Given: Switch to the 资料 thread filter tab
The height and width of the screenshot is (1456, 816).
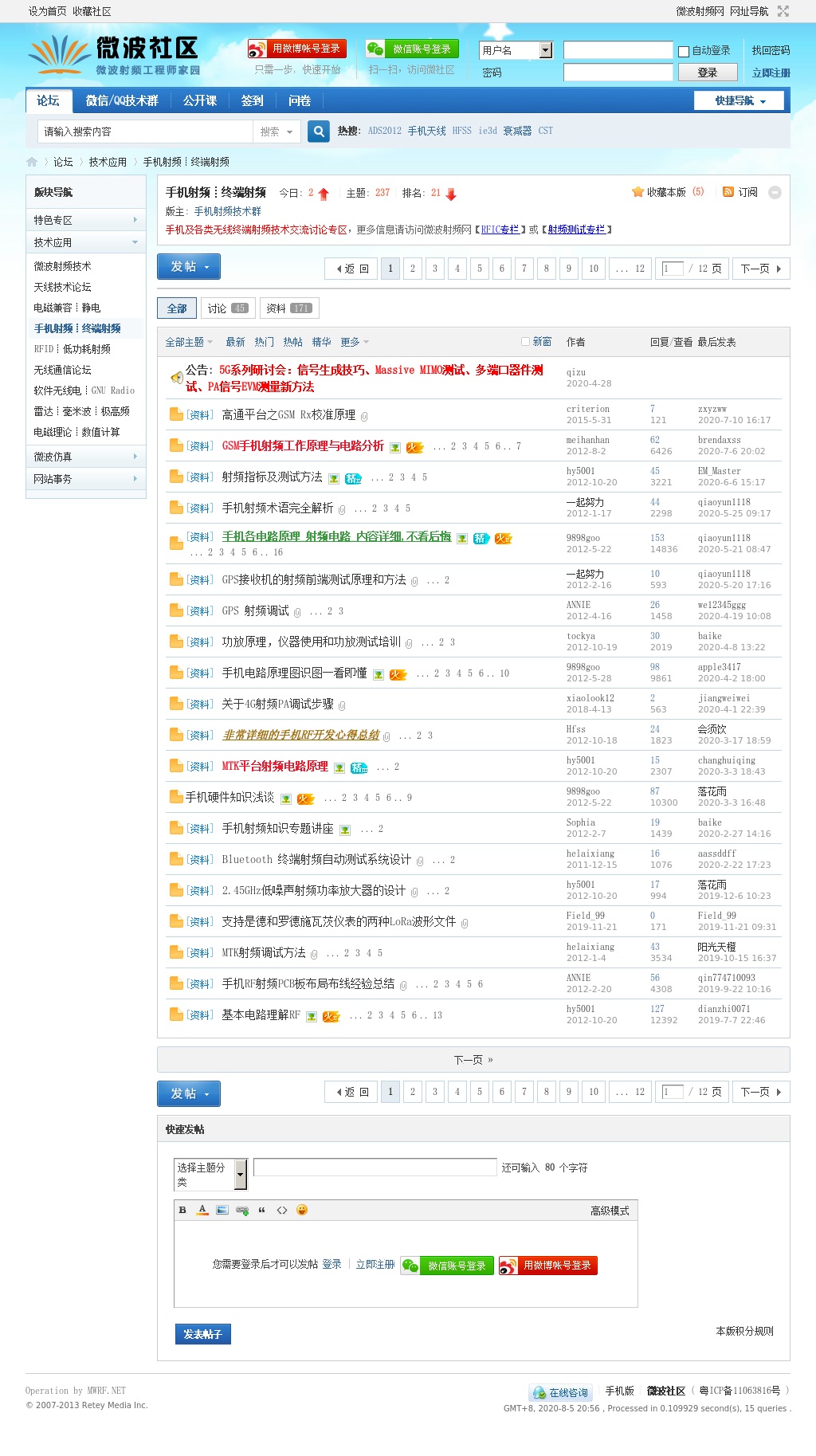Looking at the screenshot, I should 289,308.
